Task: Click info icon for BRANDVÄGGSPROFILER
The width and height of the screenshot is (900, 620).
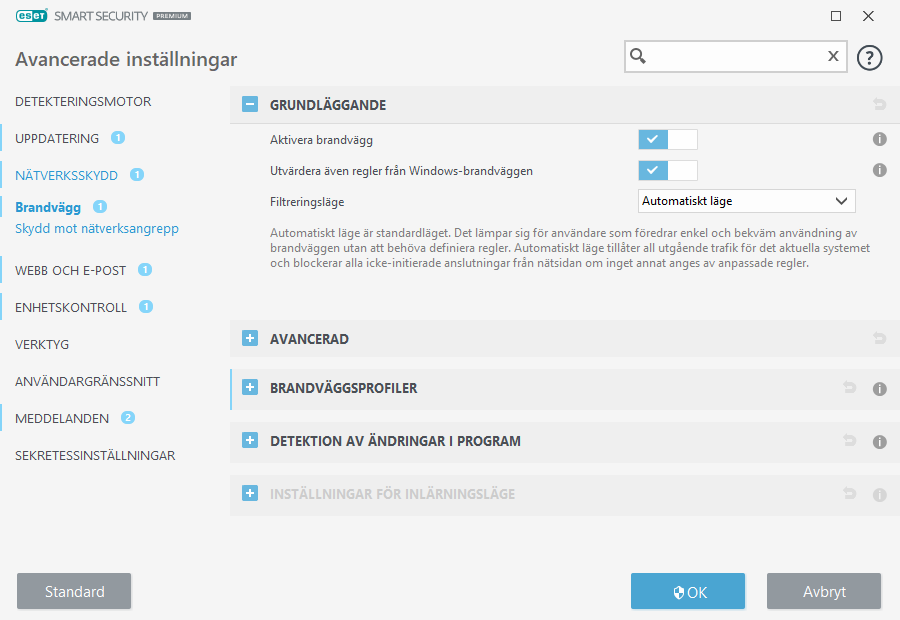Action: (x=879, y=389)
